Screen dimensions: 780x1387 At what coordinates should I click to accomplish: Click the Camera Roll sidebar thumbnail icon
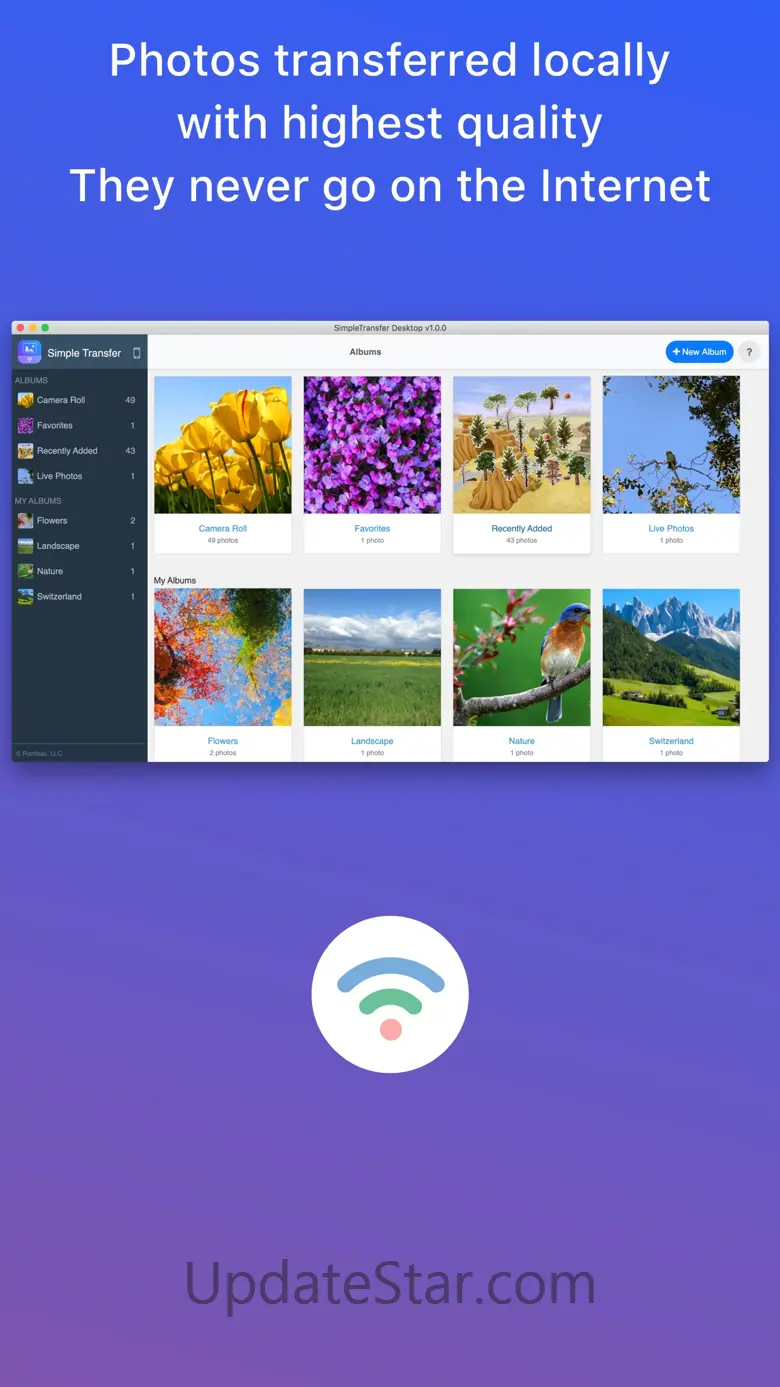tap(25, 400)
